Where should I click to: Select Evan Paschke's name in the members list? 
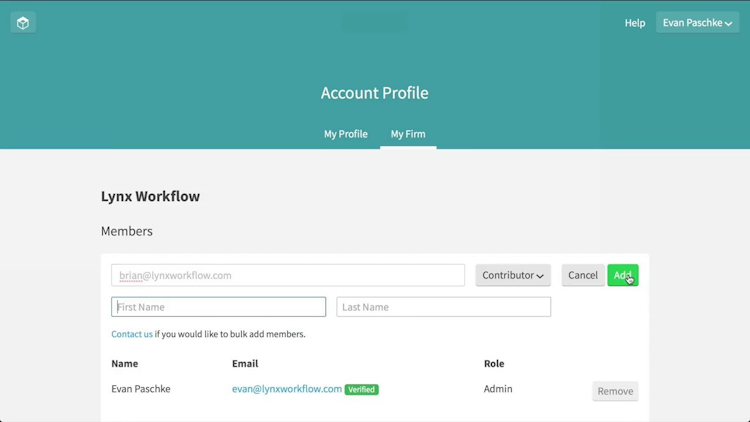click(x=141, y=389)
